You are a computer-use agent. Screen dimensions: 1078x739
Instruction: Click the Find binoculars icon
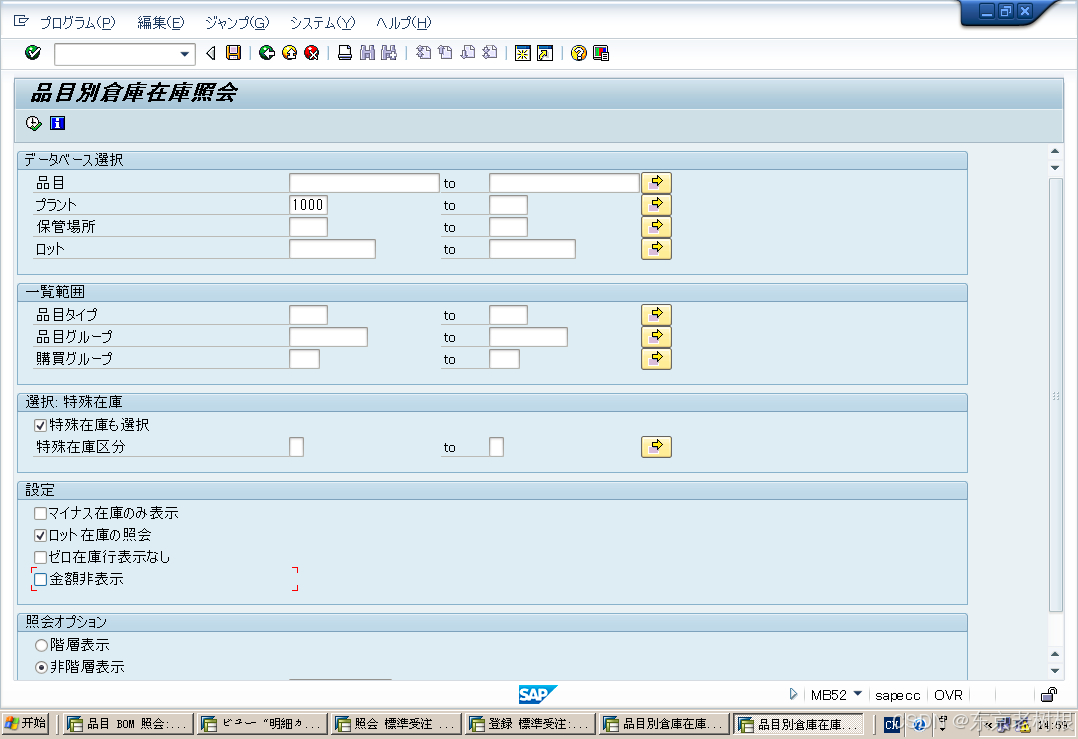pos(367,53)
